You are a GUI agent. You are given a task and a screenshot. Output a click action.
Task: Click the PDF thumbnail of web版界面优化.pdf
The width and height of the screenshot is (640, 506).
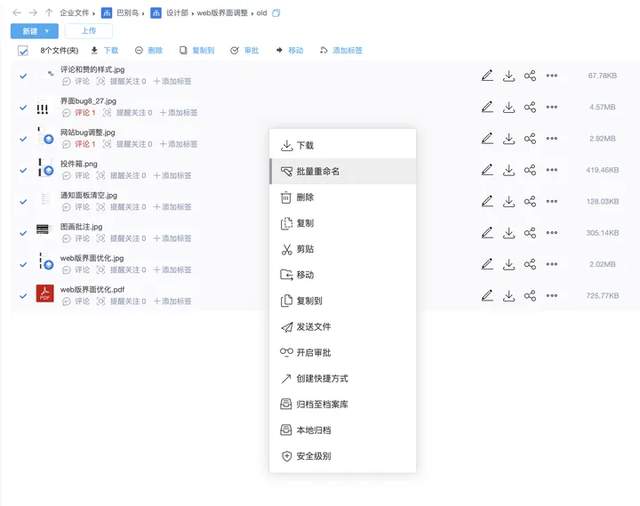[45, 293]
